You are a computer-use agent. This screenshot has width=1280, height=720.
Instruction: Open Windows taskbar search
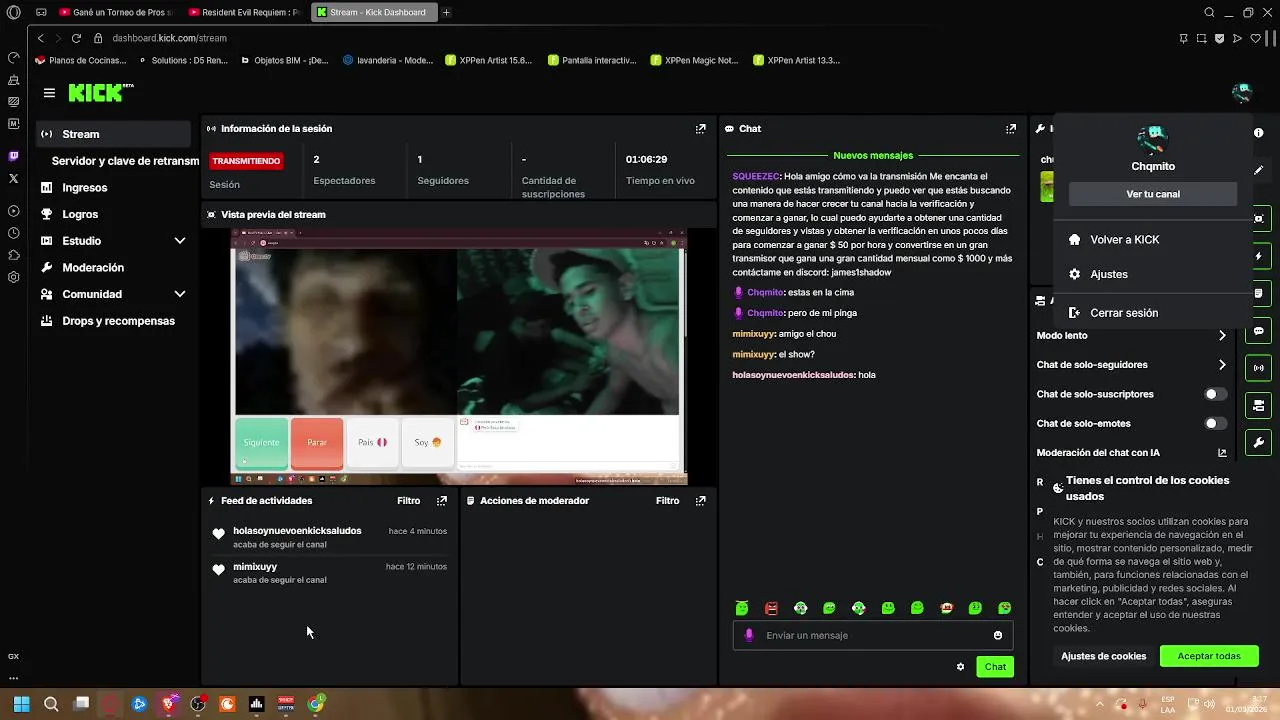tap(51, 704)
